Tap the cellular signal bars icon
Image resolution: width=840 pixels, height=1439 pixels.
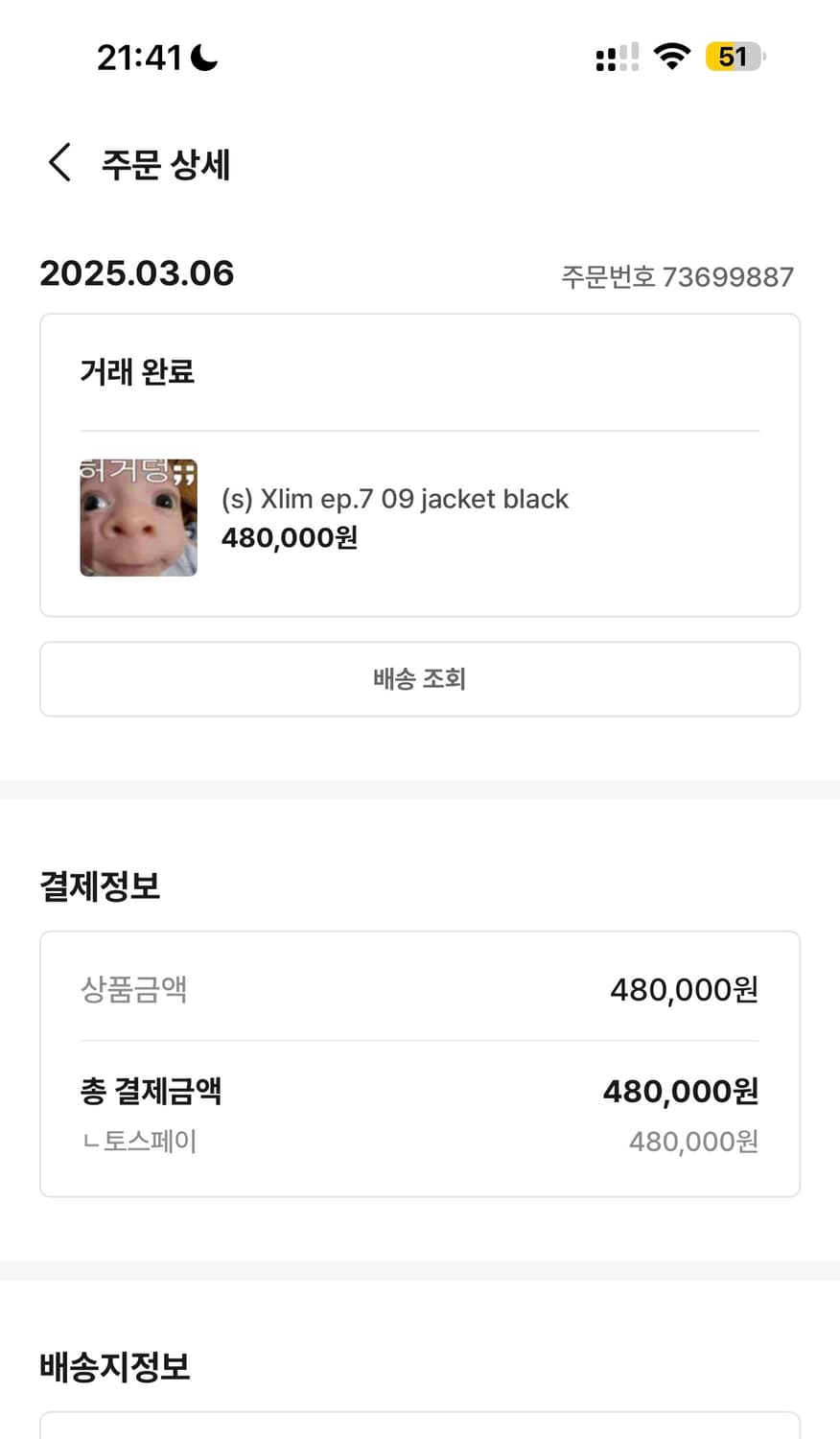click(617, 58)
